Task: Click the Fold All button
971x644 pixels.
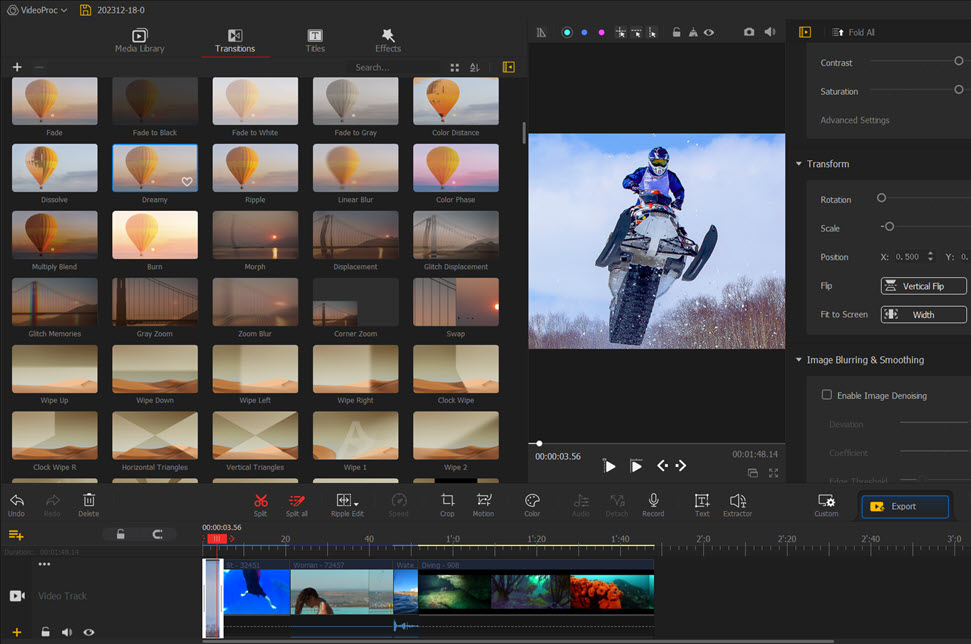Action: pos(855,31)
